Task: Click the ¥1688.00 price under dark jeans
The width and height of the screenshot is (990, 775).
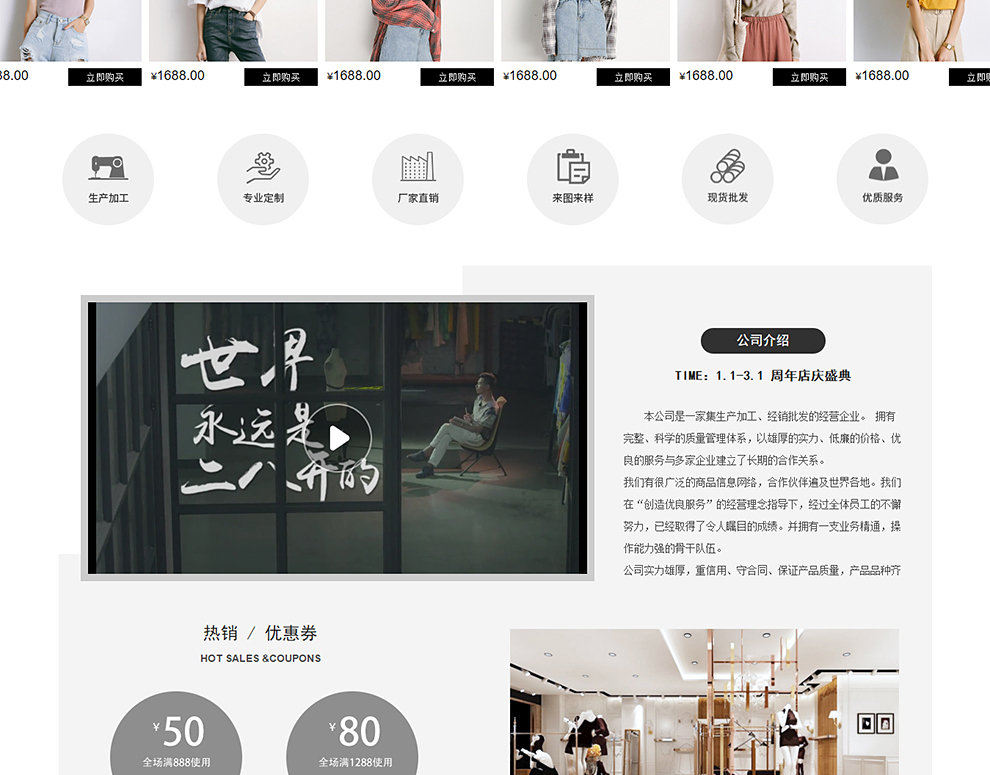Action: (177, 76)
